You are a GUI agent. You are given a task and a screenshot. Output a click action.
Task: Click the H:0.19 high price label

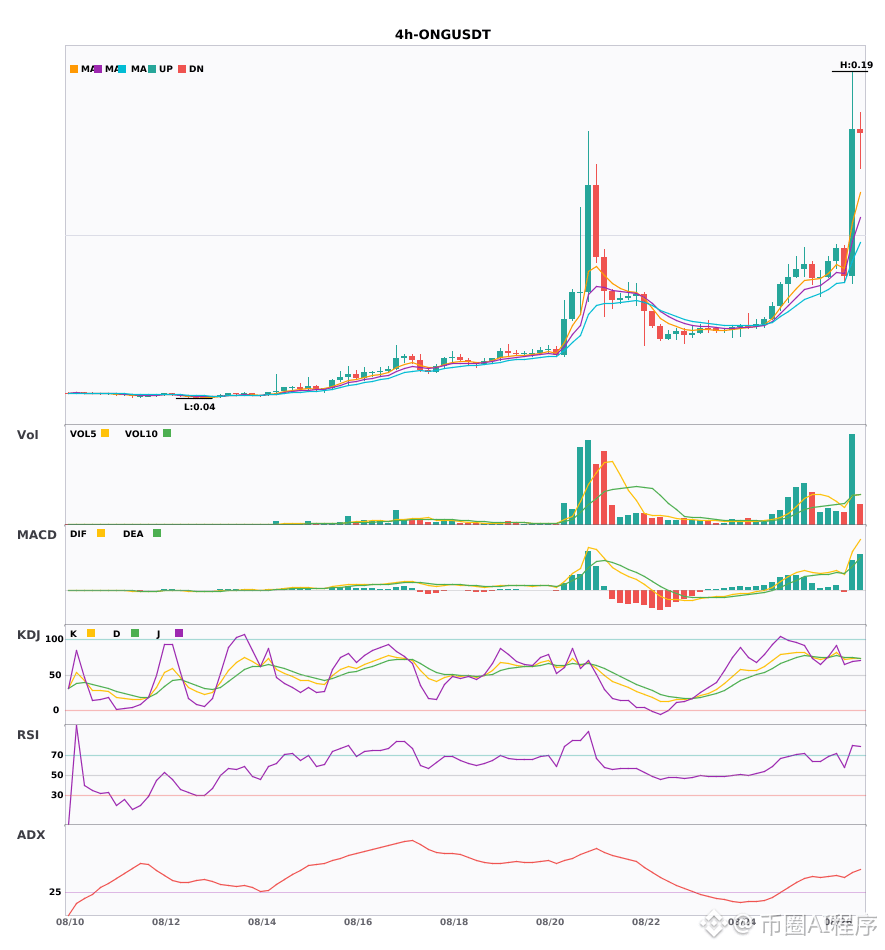856,65
